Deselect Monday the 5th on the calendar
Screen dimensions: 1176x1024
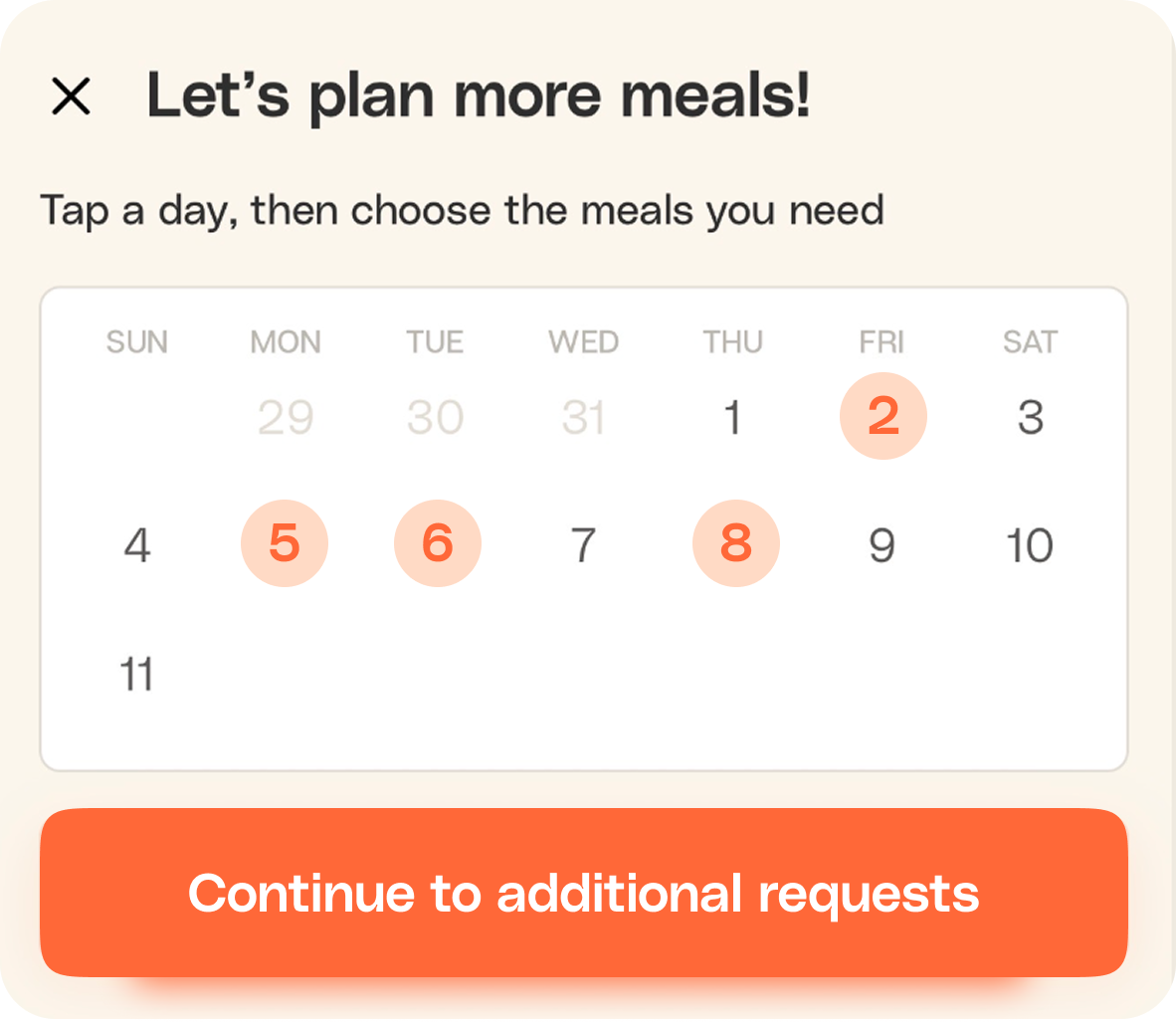click(x=285, y=543)
